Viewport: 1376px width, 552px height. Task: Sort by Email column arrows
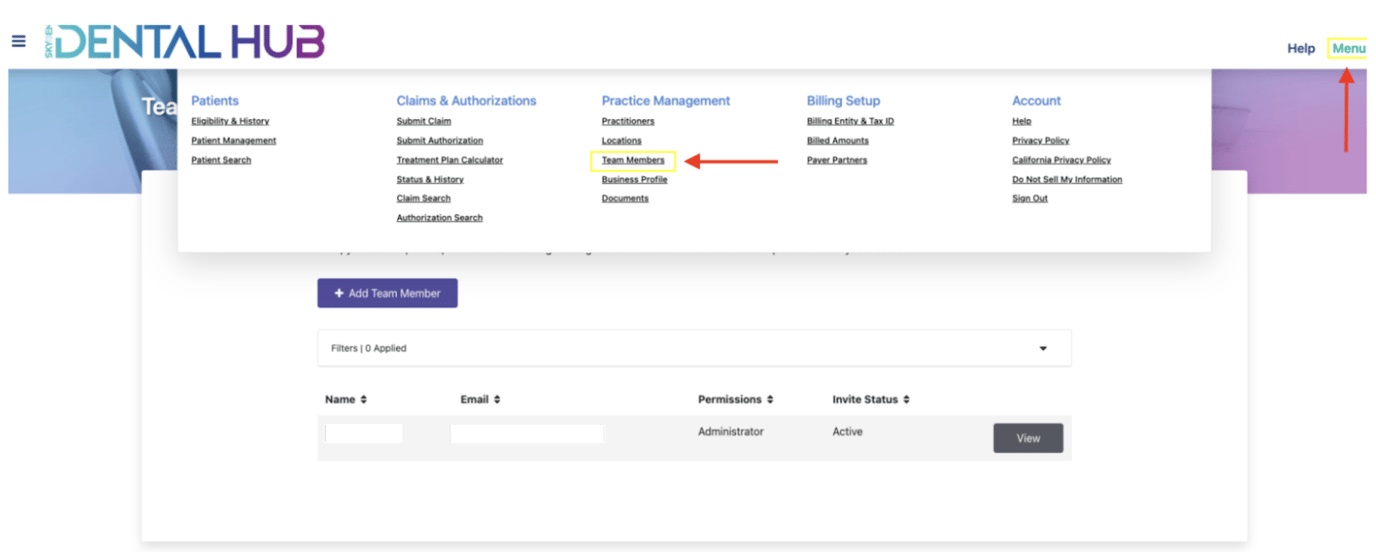(497, 400)
